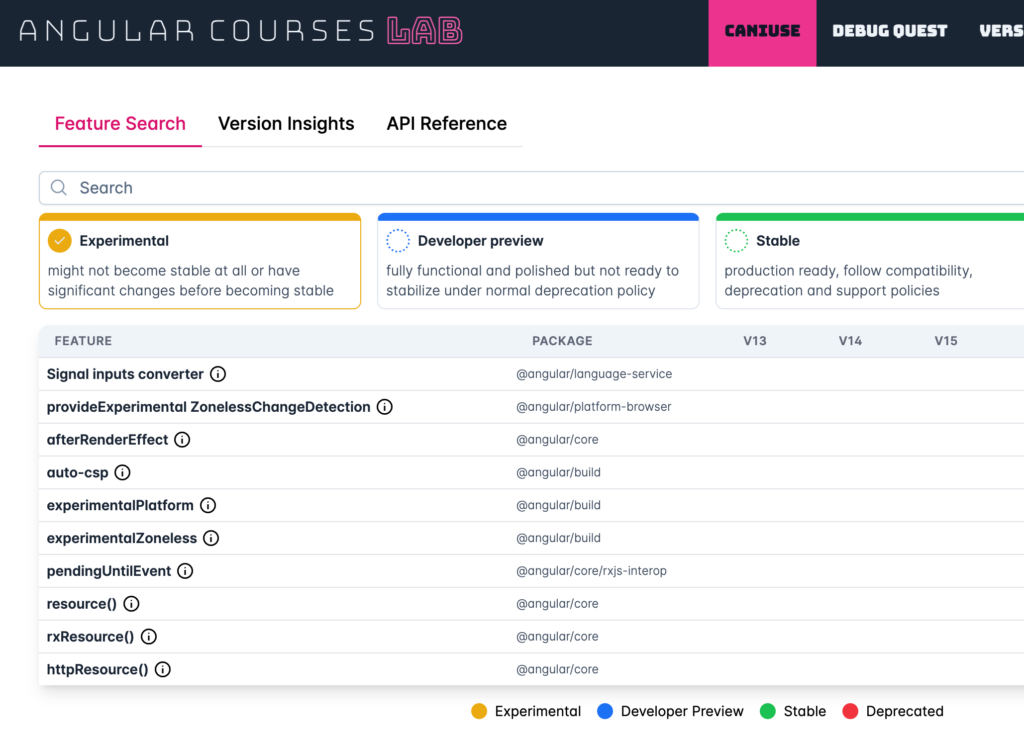Go to DEBUG QUEST in navigation

click(x=889, y=31)
